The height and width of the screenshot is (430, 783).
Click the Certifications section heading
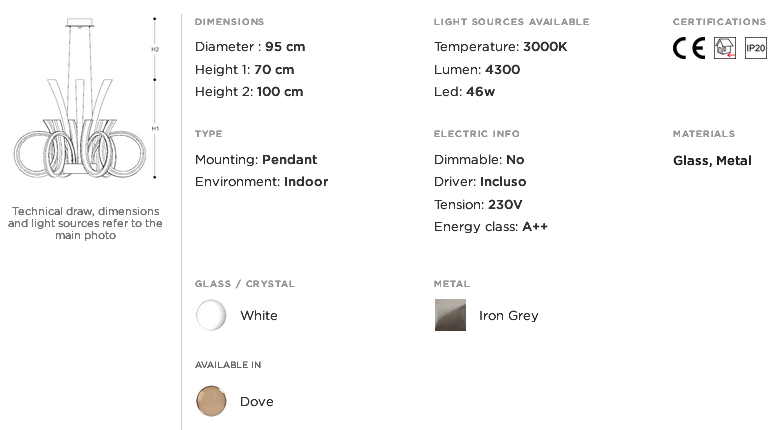(719, 22)
